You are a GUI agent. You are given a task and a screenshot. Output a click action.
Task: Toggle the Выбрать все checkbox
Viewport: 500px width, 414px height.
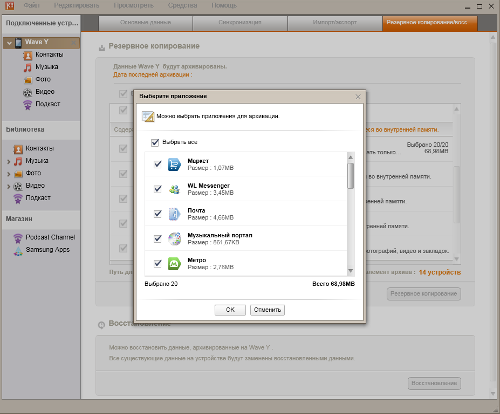[155, 143]
